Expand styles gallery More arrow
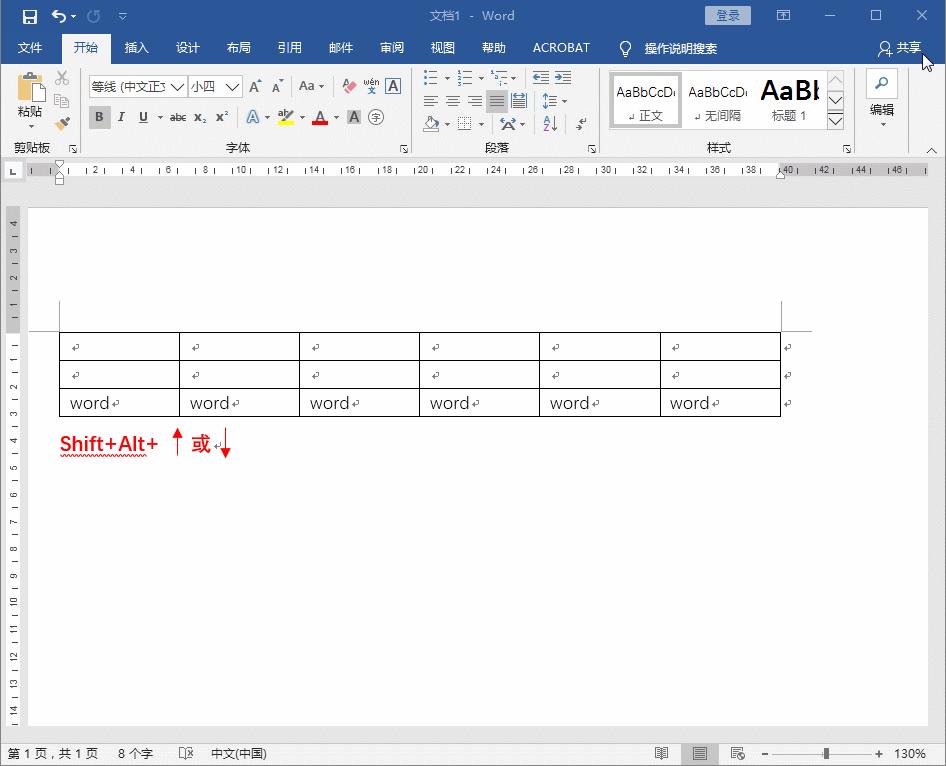Screen dimensions: 946x766 (x=835, y=121)
